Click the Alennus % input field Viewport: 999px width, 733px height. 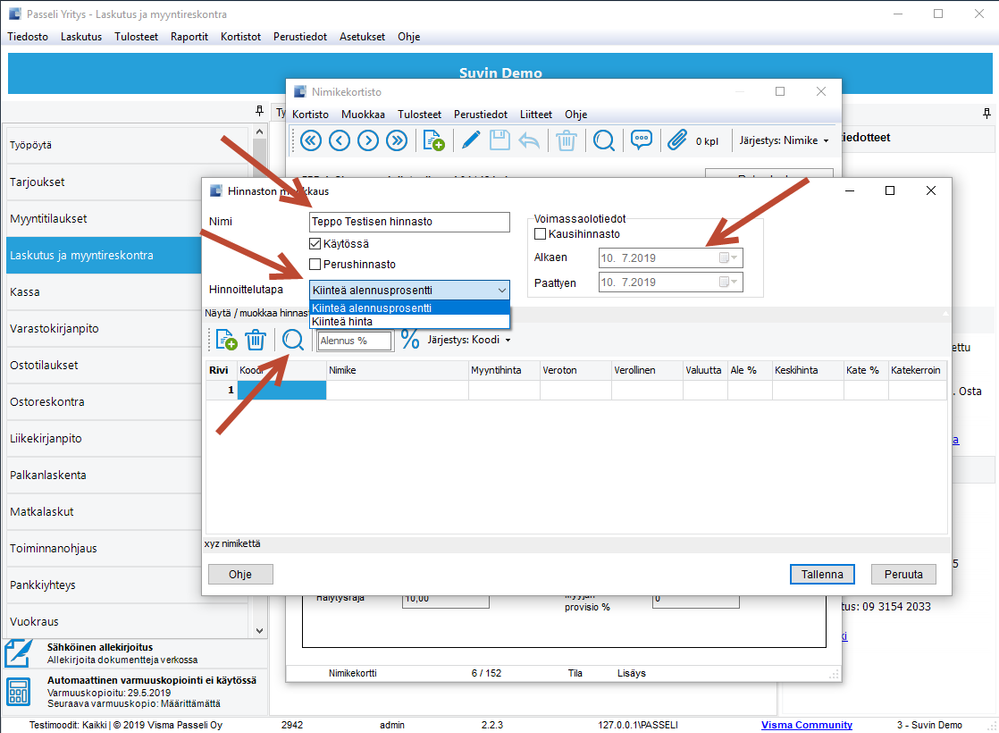pyautogui.click(x=354, y=341)
